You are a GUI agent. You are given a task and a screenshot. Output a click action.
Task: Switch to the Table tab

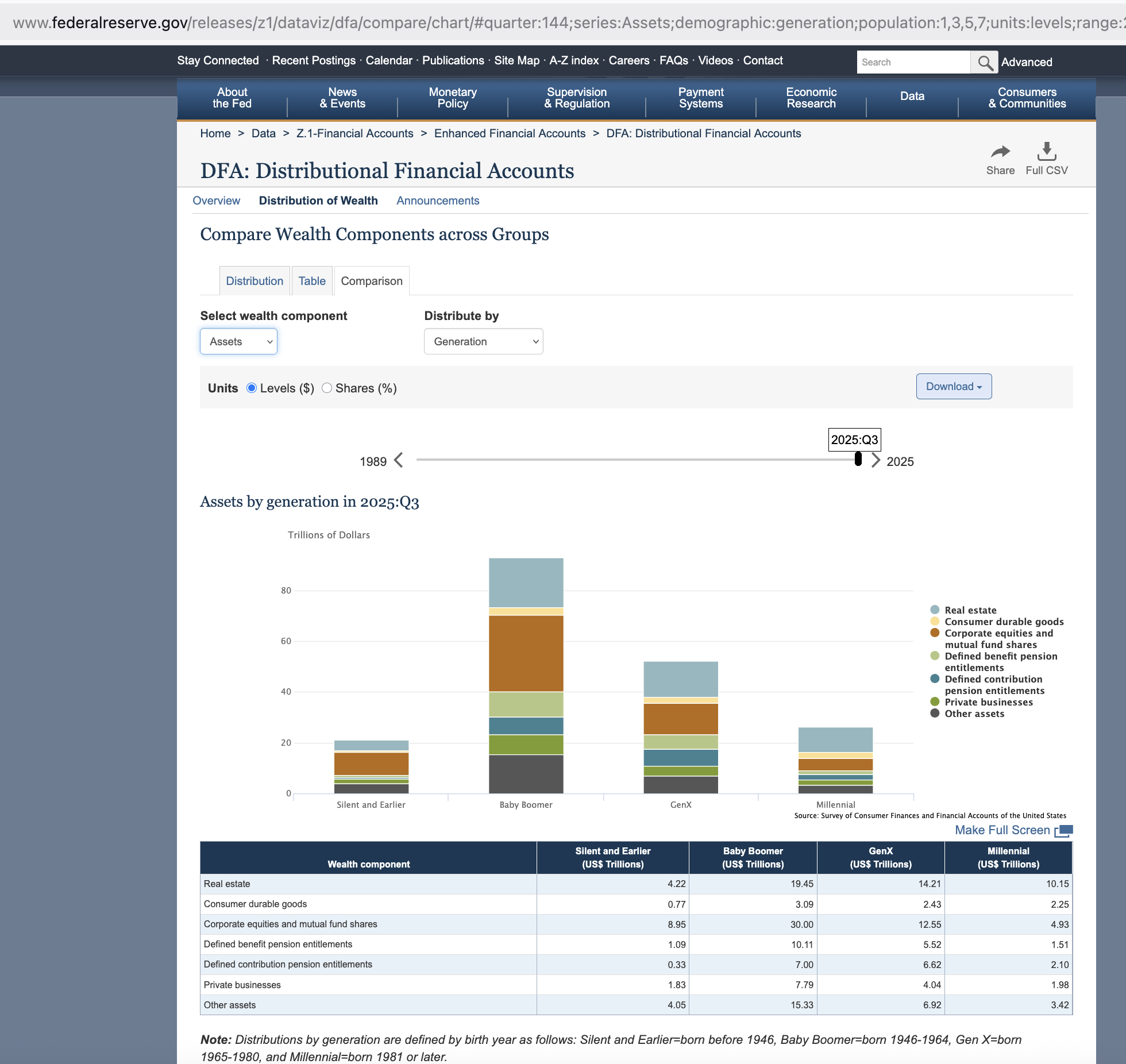312,281
